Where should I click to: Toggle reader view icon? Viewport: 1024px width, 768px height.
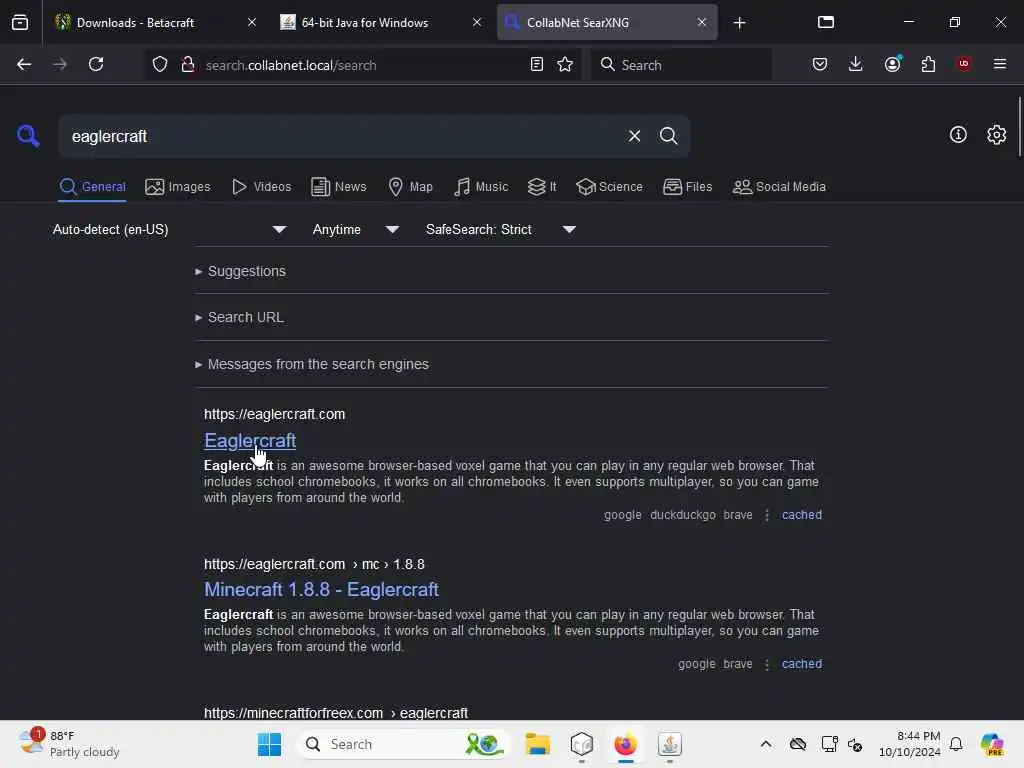pyautogui.click(x=537, y=64)
